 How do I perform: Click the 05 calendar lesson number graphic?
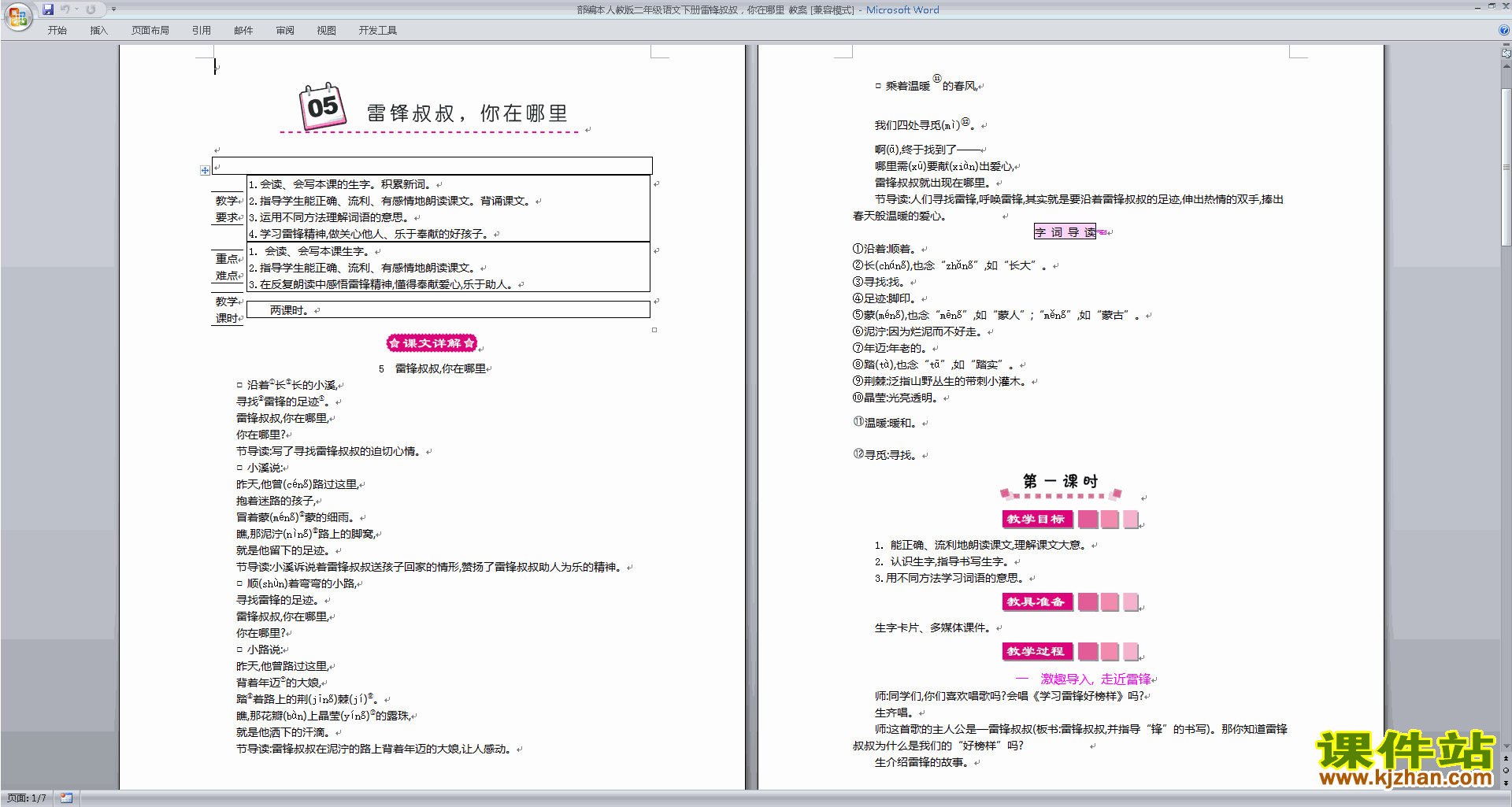point(322,106)
